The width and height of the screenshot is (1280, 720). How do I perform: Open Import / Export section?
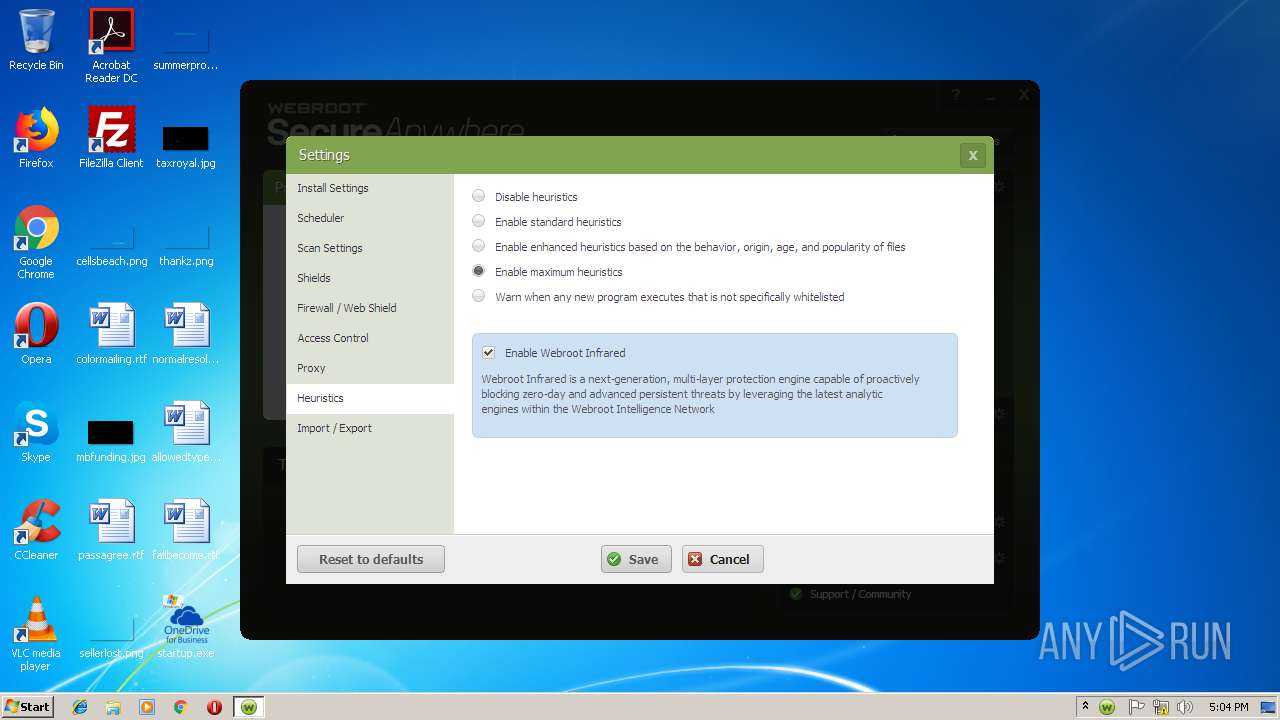[370, 428]
